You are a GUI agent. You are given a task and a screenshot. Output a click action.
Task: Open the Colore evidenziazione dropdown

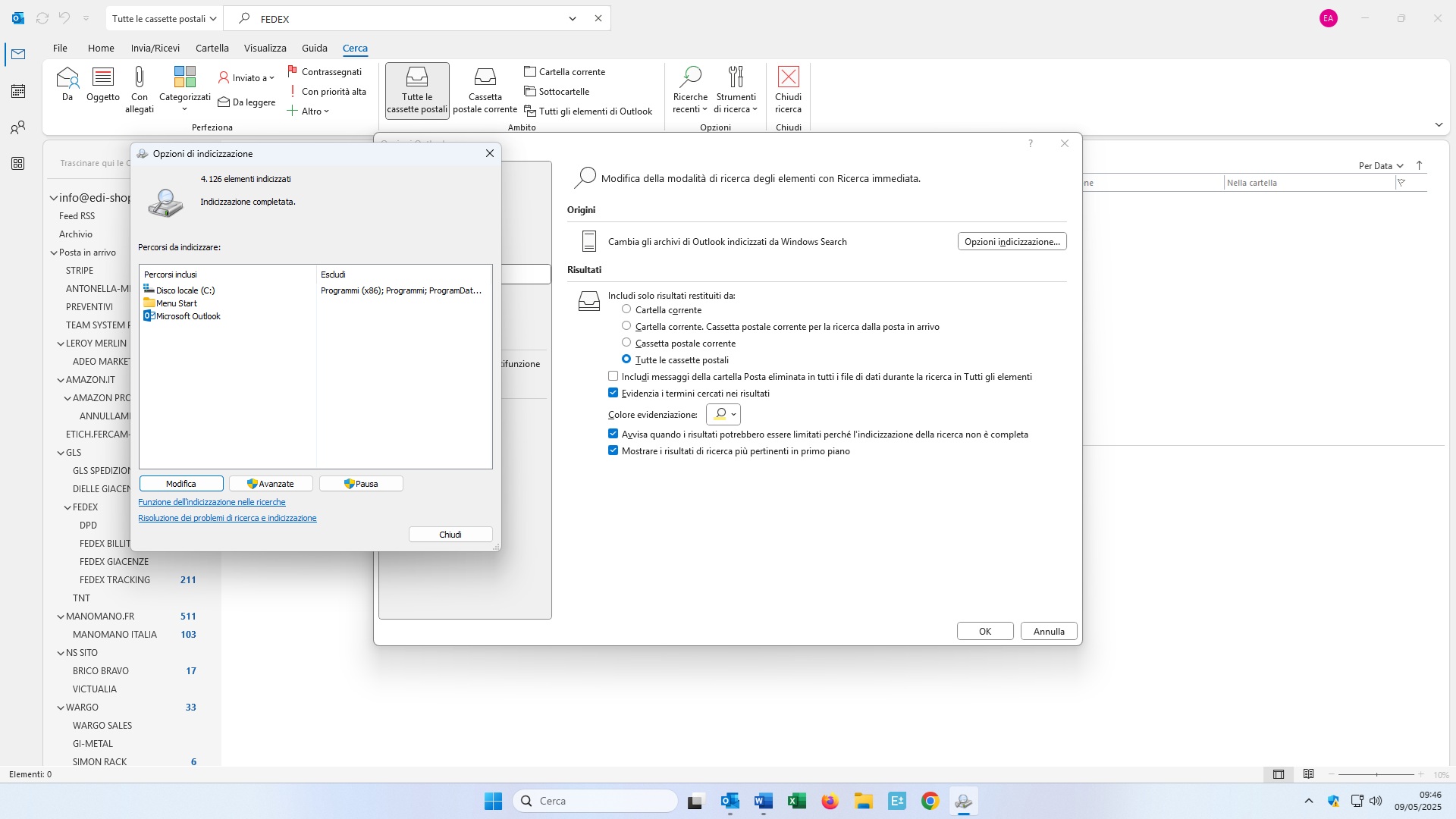click(723, 414)
